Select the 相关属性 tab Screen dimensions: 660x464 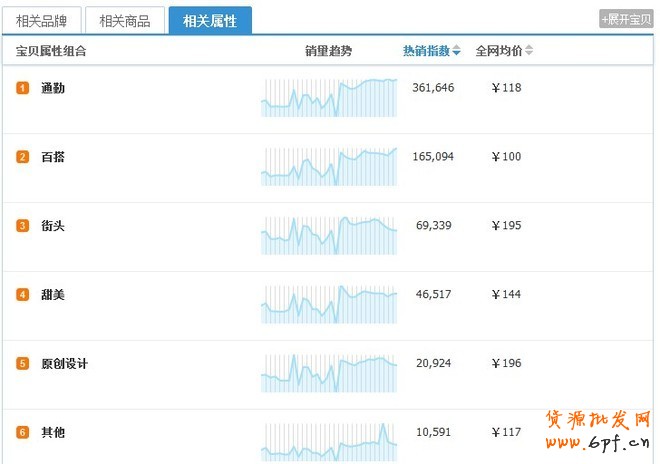[x=210, y=20]
